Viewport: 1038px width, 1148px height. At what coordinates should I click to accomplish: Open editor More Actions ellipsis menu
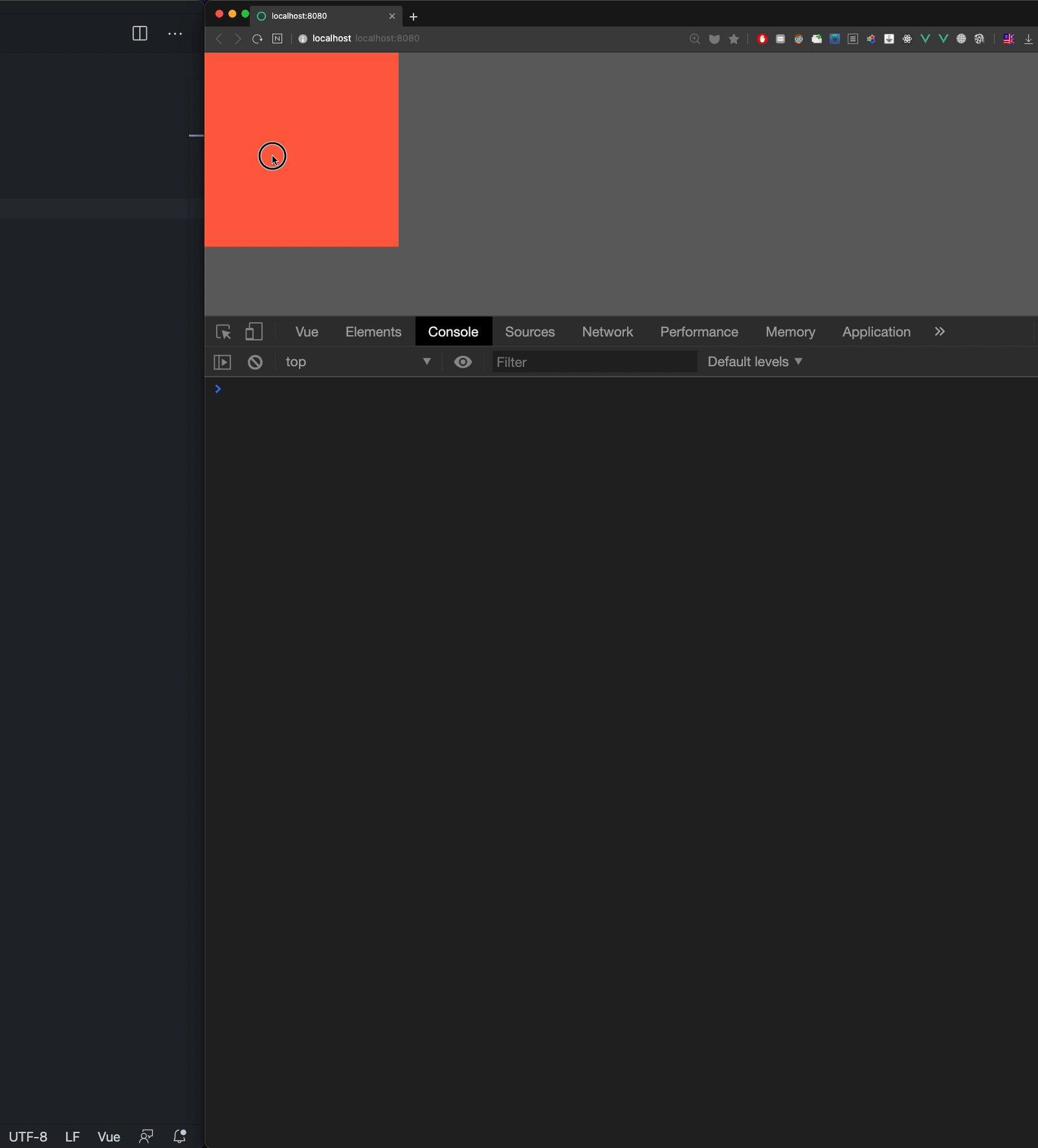[175, 34]
